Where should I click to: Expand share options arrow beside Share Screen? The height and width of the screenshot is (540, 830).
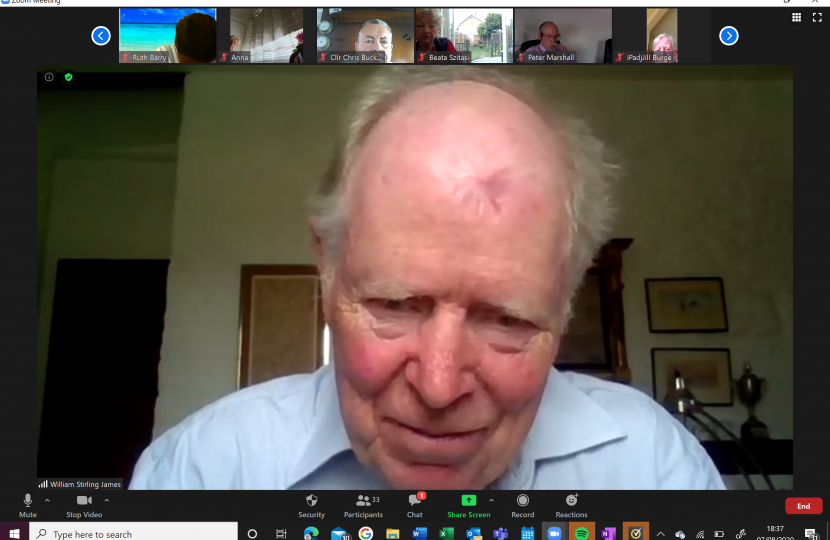(x=491, y=500)
